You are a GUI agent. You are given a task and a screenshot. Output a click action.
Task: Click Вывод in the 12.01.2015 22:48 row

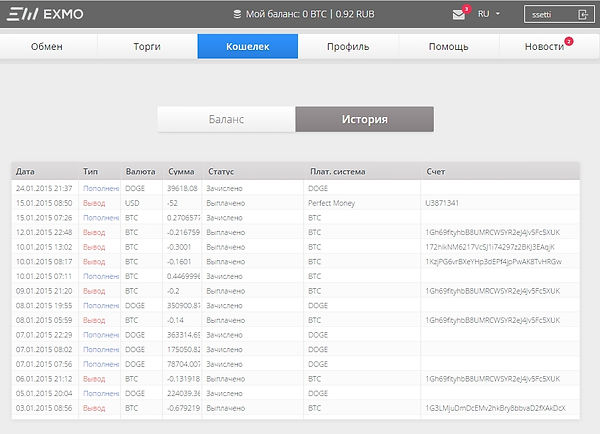point(94,232)
